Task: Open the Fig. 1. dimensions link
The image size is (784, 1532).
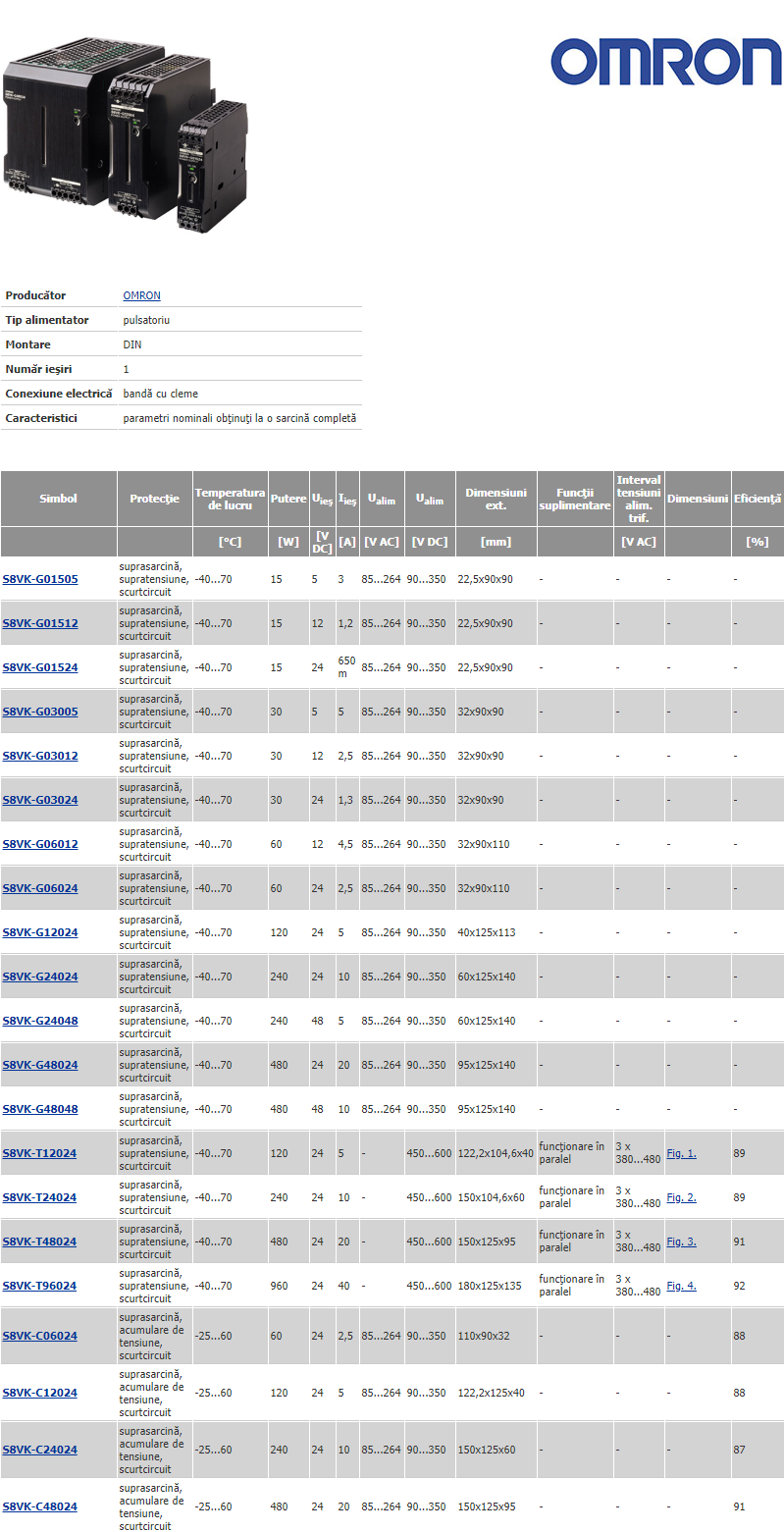Action: click(x=682, y=1153)
